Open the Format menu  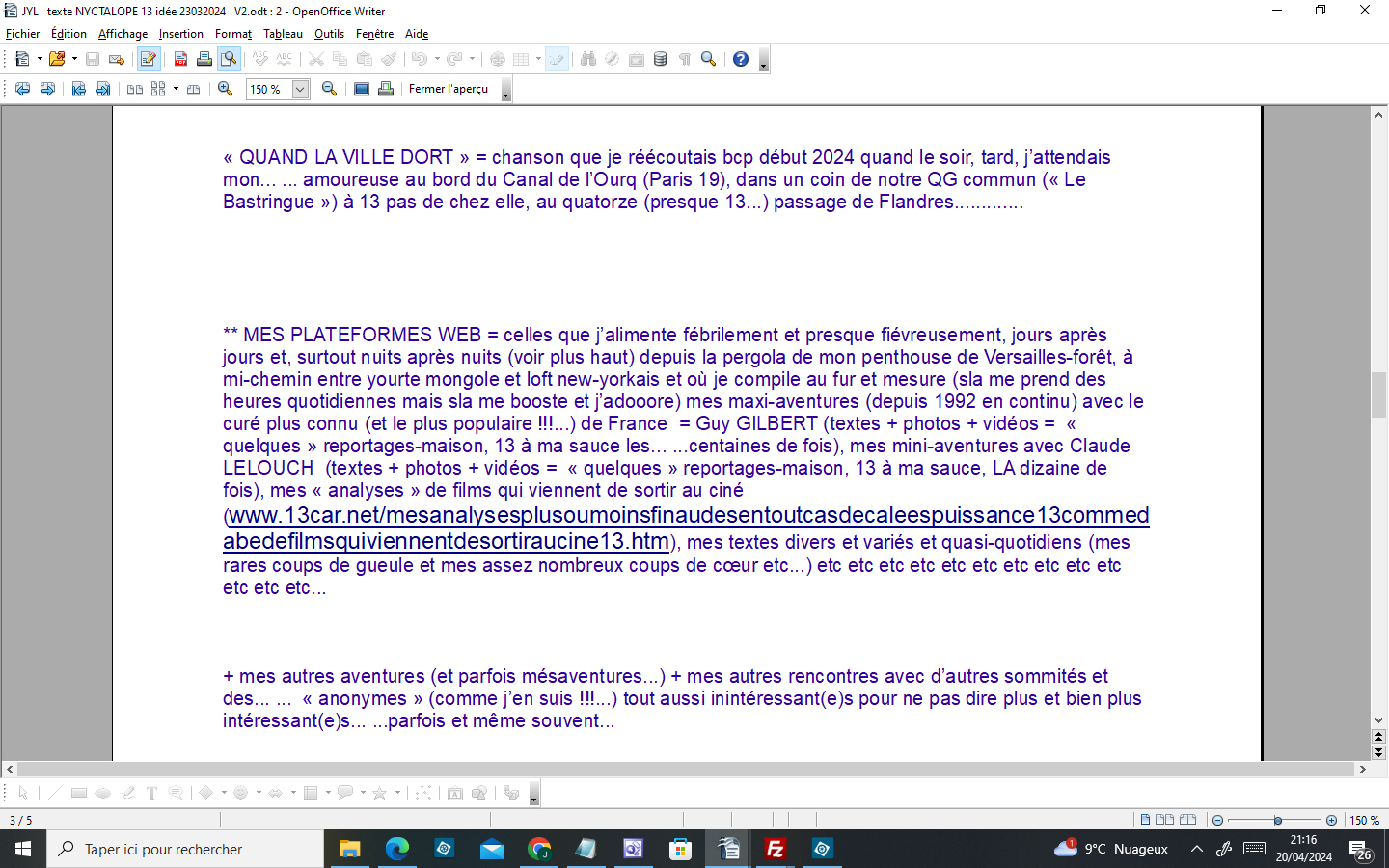tap(233, 34)
